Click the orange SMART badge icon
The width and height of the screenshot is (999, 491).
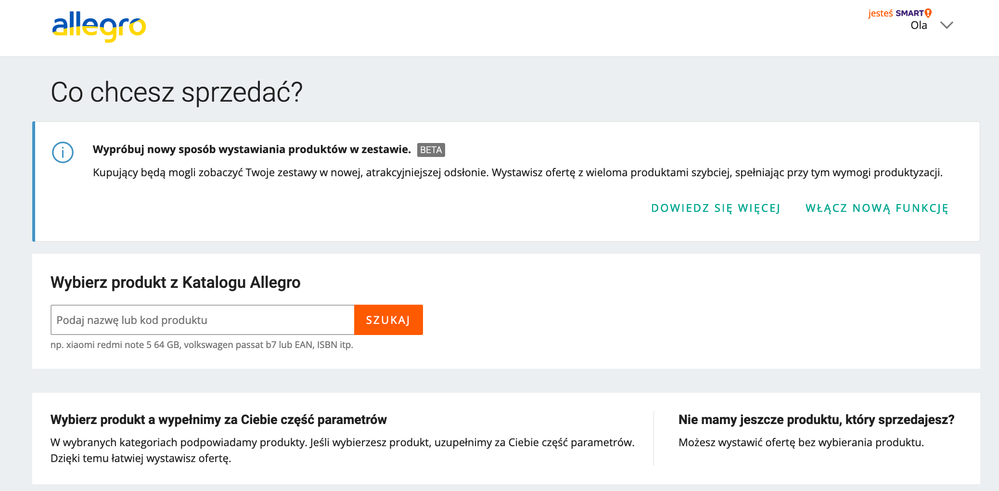point(928,13)
